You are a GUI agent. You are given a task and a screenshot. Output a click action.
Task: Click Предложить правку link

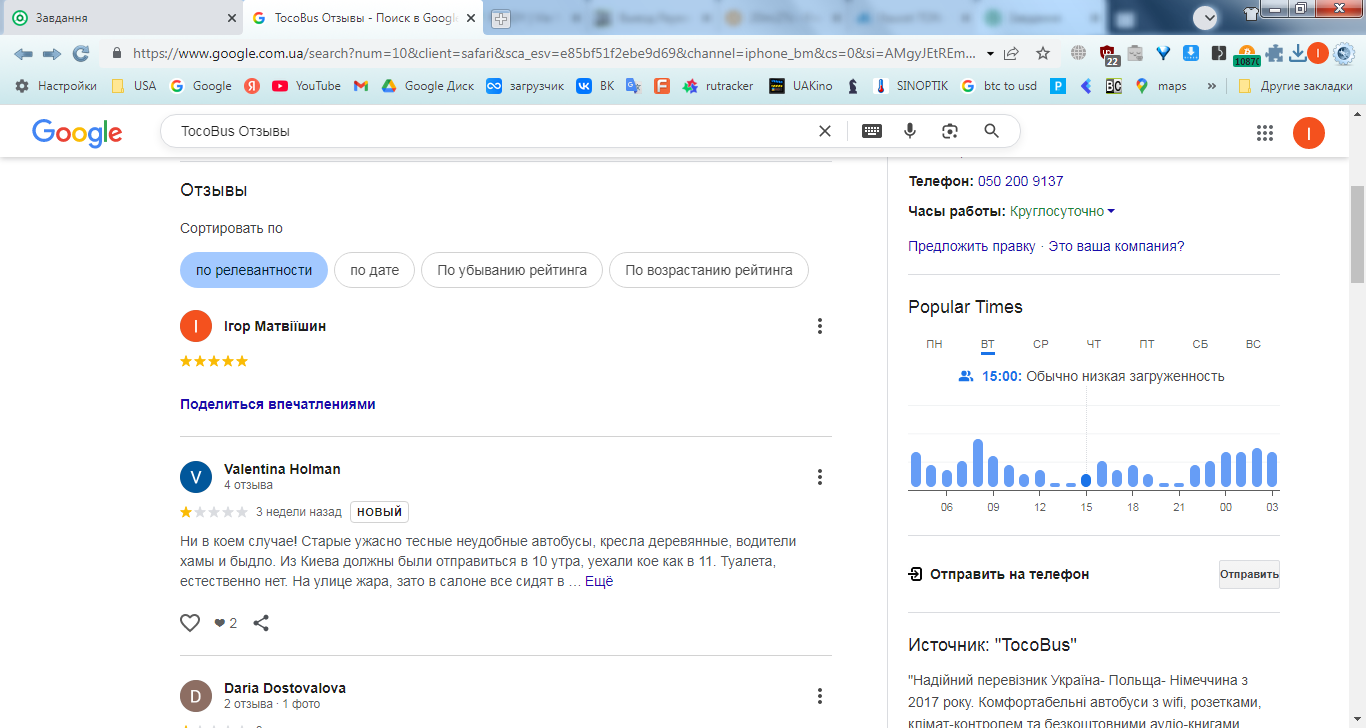pyautogui.click(x=972, y=246)
